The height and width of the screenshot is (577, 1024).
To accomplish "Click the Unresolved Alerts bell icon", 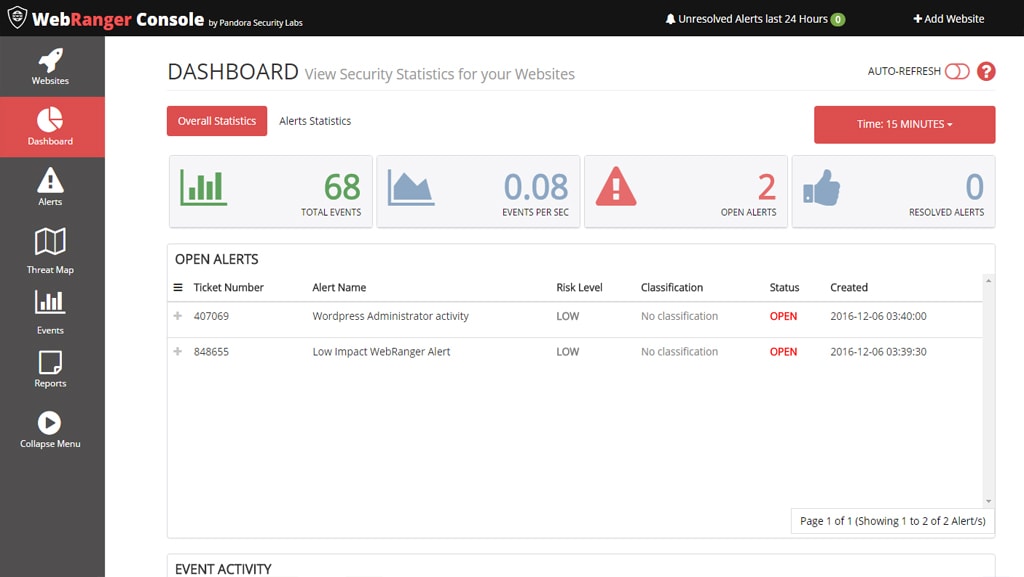I will pos(670,19).
